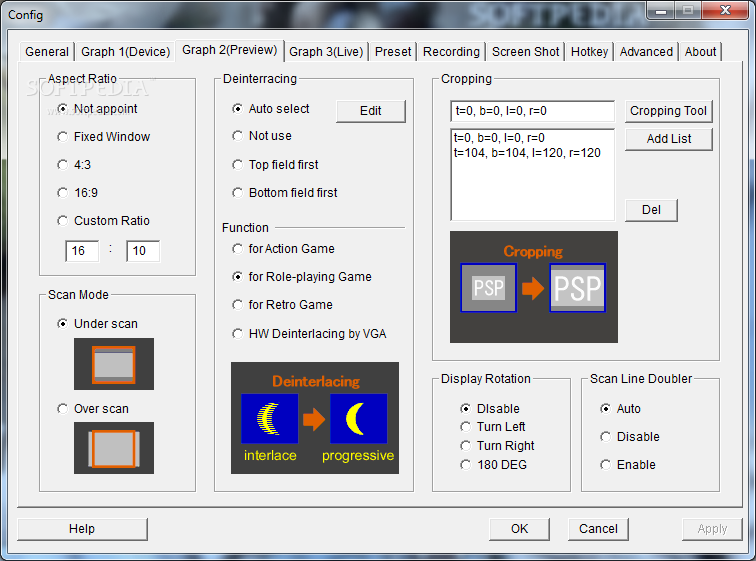Switch to the General tab
The height and width of the screenshot is (561, 756).
tap(47, 52)
